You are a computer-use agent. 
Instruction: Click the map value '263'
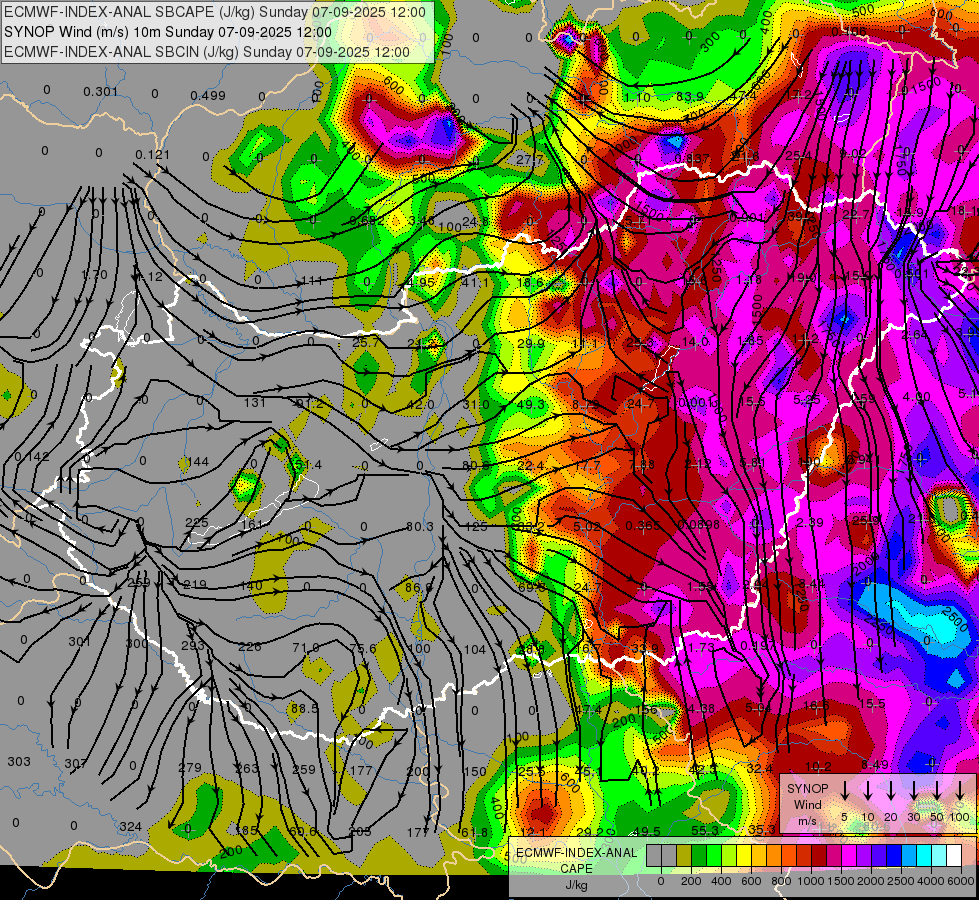pos(247,768)
